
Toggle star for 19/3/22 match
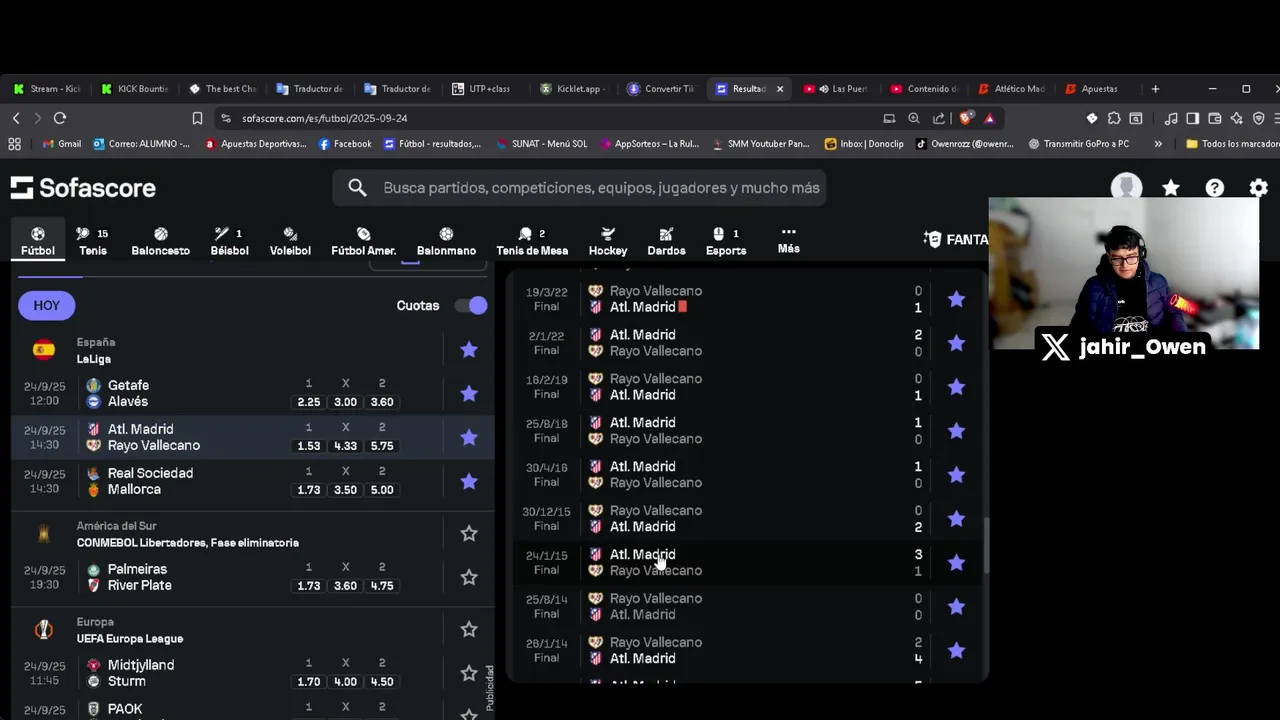(x=957, y=299)
